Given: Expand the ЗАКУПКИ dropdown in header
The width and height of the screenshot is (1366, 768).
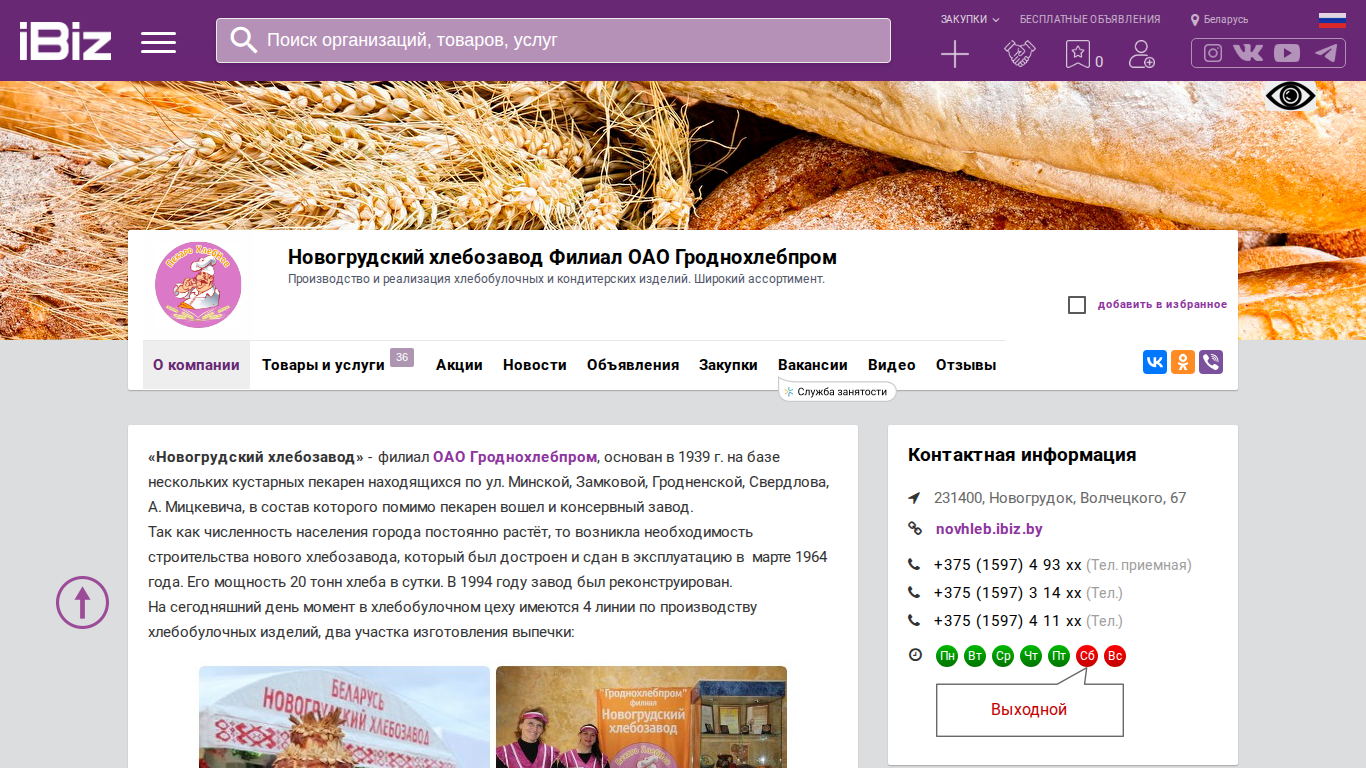Looking at the screenshot, I should 970,19.
